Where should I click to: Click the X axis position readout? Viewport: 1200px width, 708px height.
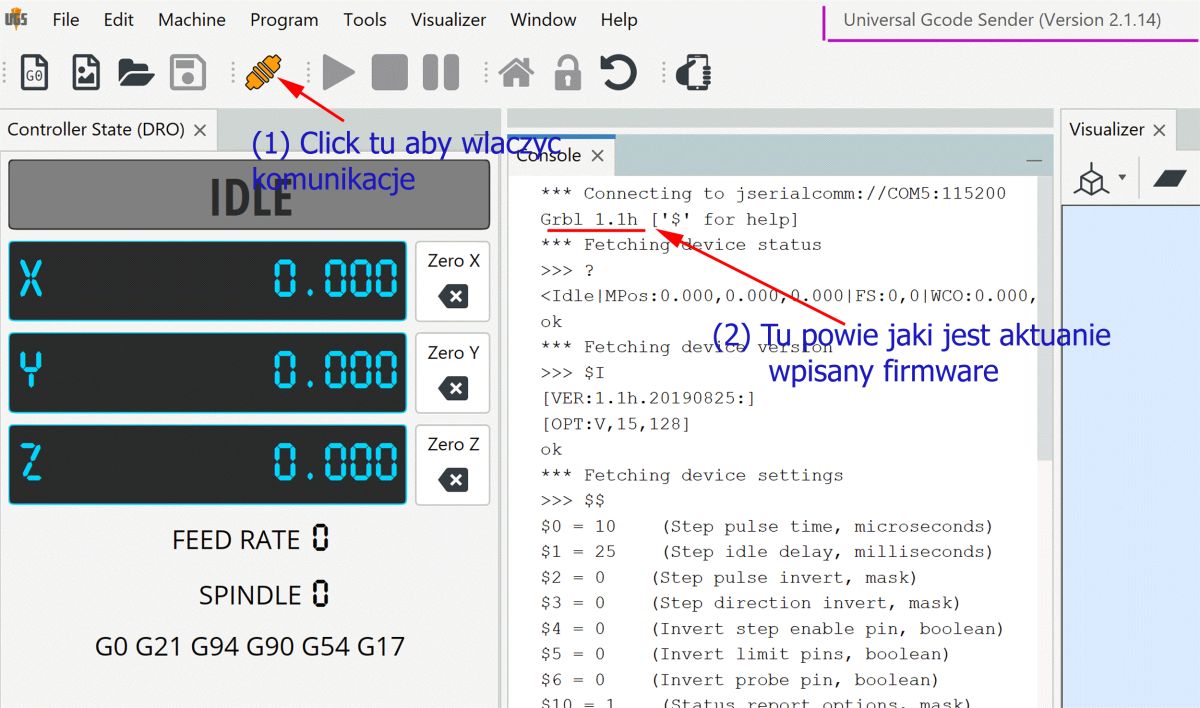point(207,281)
